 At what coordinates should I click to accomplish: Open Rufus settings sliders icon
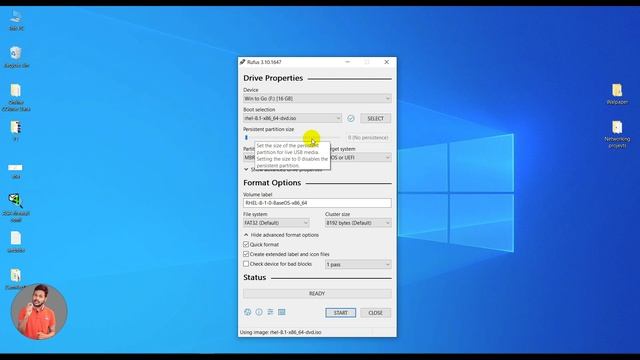tap(270, 312)
